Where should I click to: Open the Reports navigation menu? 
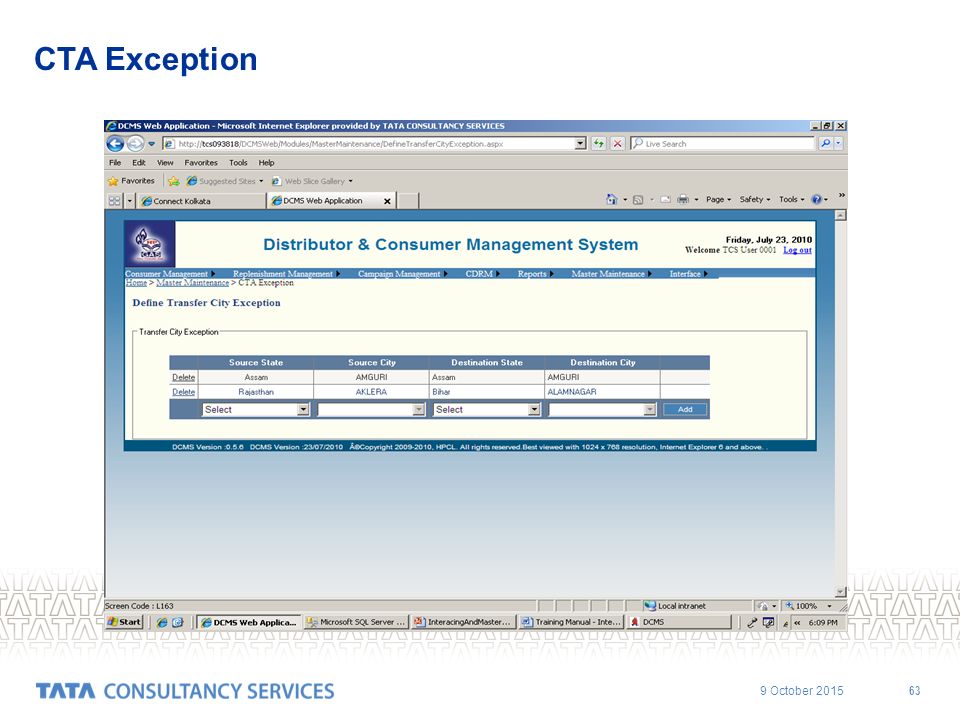coord(535,274)
